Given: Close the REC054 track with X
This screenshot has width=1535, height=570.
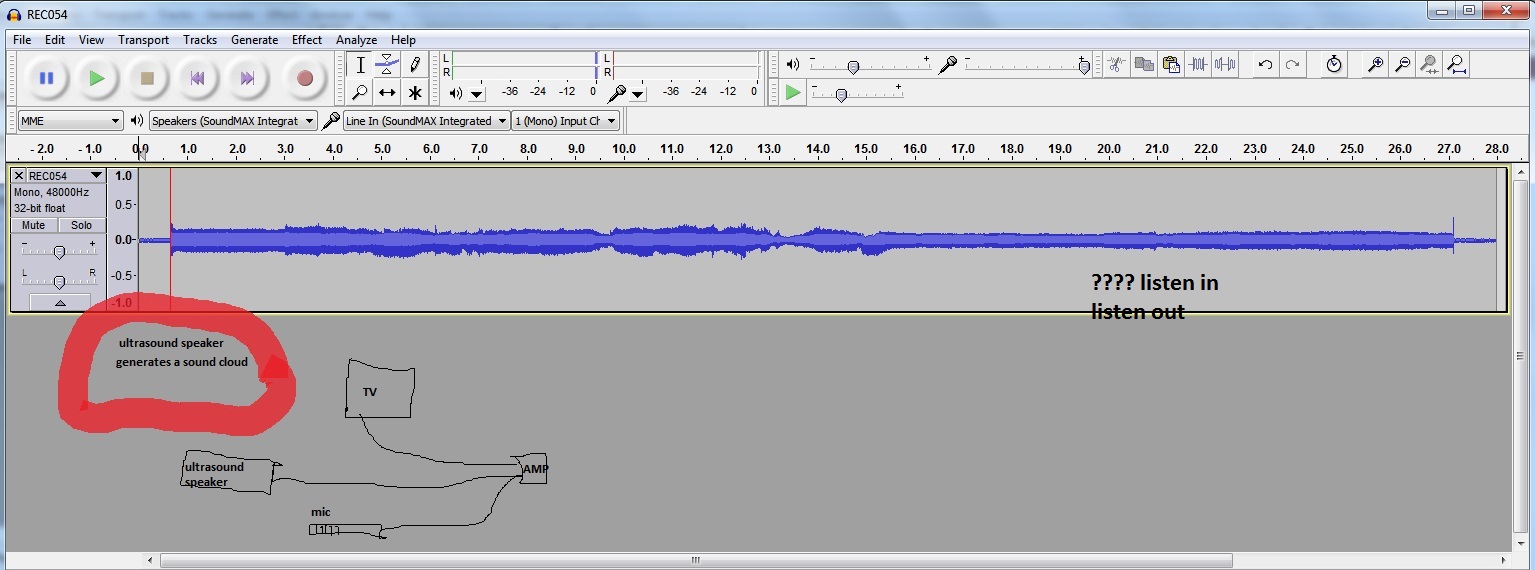Looking at the screenshot, I should pyautogui.click(x=19, y=176).
